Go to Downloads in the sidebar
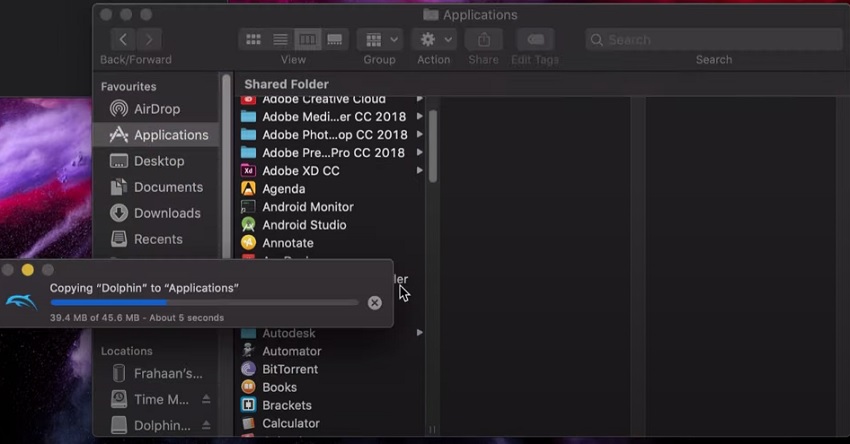 pyautogui.click(x=167, y=213)
